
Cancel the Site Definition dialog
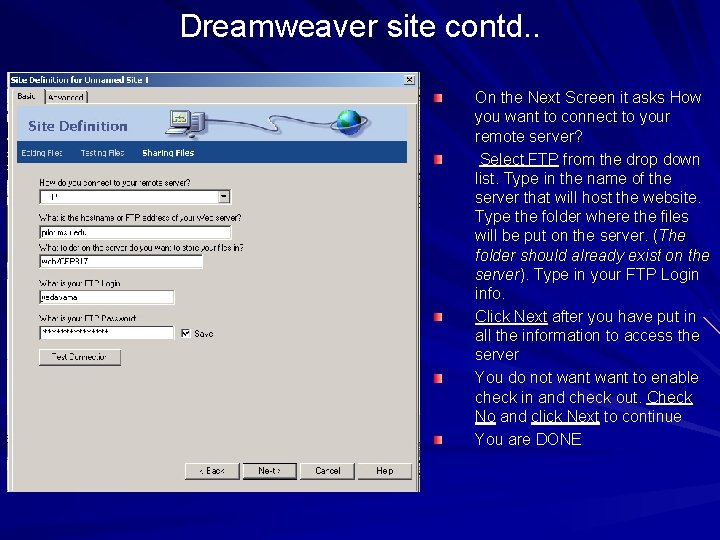coord(327,471)
